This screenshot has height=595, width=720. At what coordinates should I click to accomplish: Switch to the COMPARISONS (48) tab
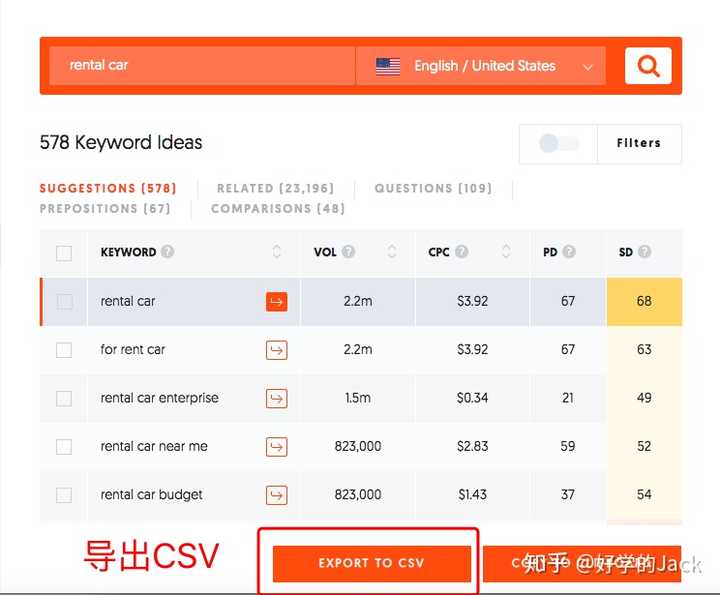pos(278,208)
